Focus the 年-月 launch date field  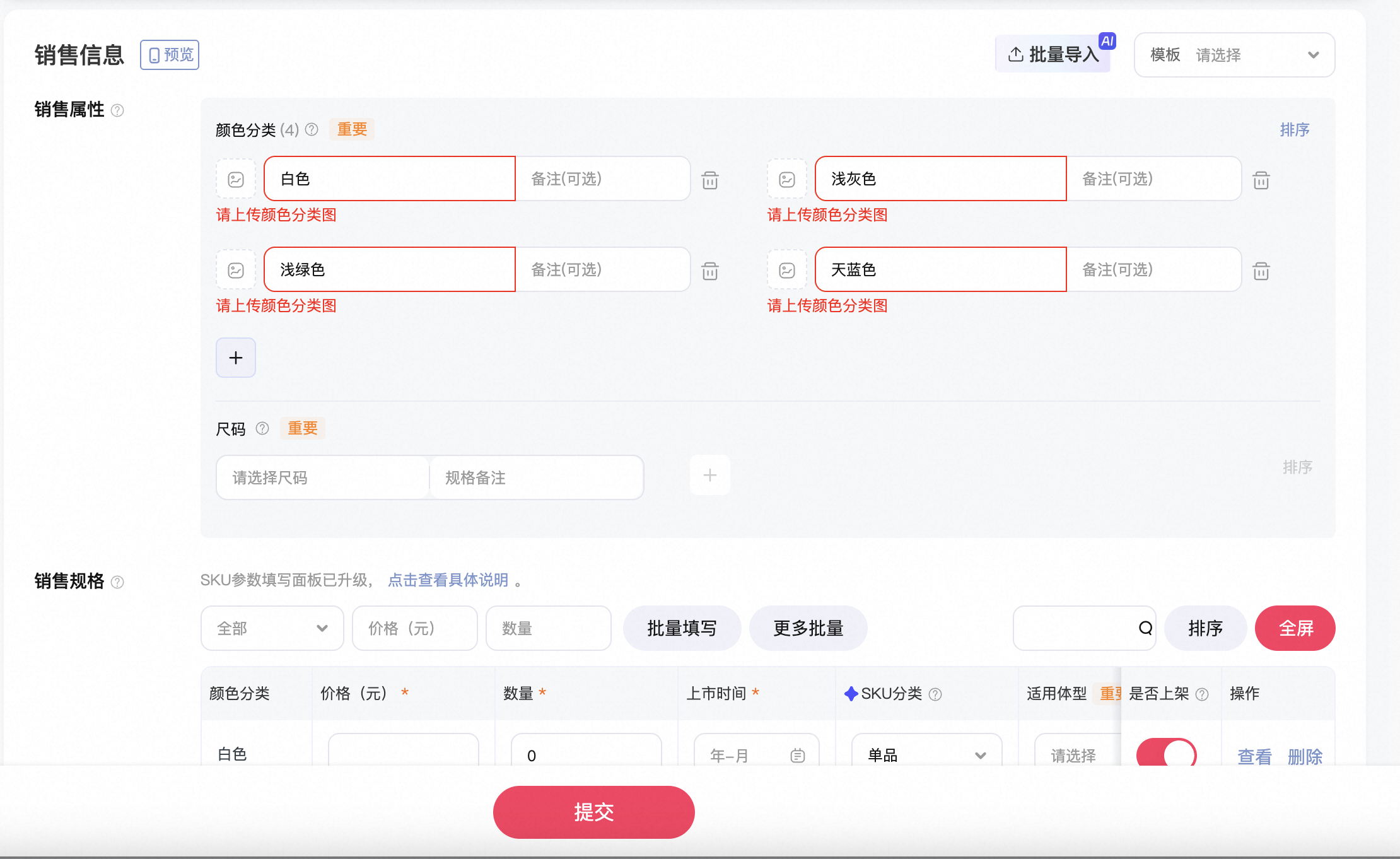pos(757,751)
